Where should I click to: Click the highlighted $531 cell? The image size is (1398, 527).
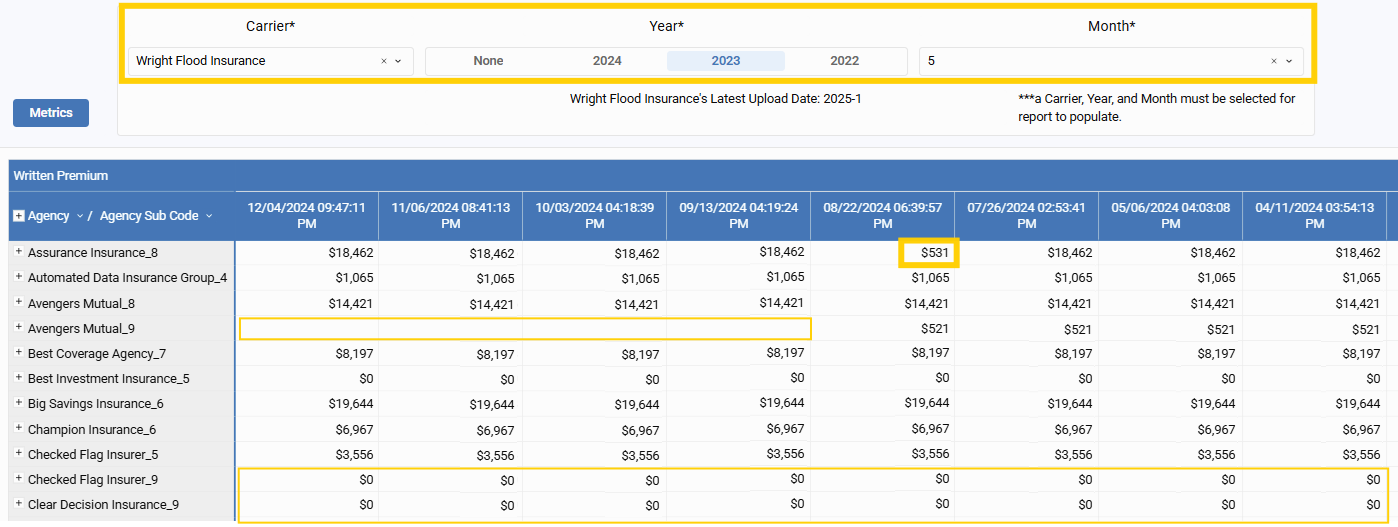pos(929,253)
